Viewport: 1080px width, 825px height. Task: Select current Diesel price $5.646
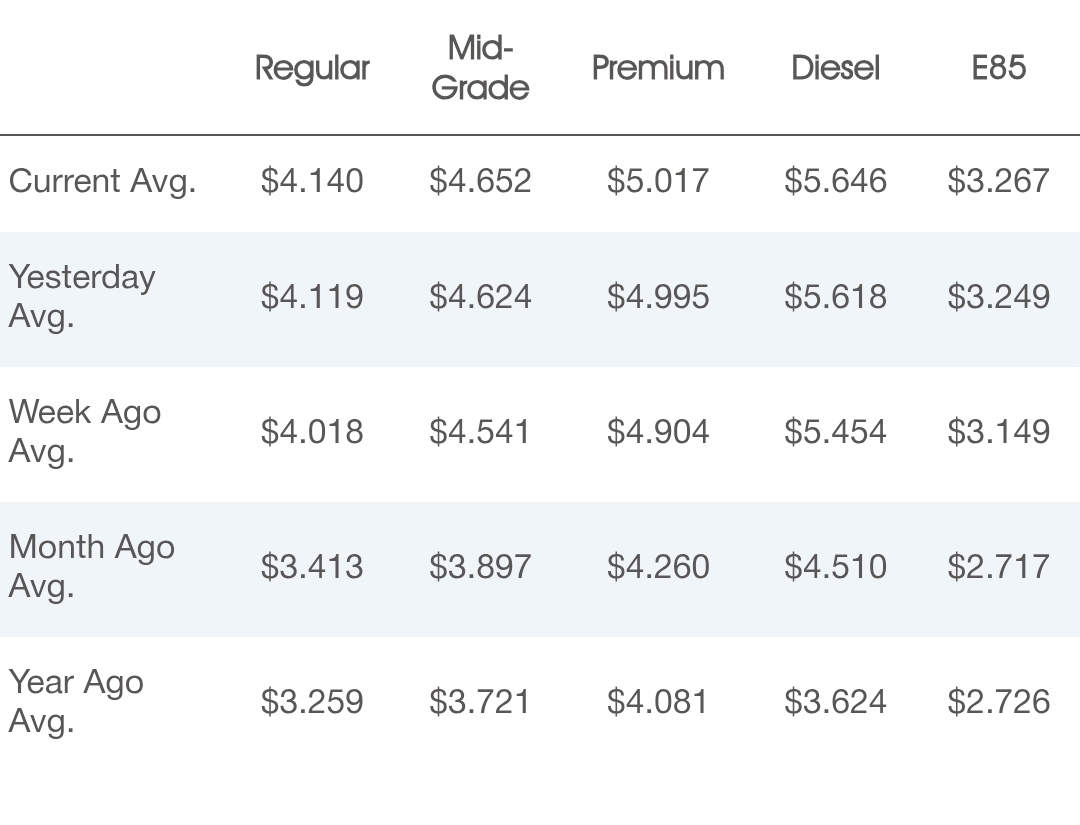click(x=835, y=181)
